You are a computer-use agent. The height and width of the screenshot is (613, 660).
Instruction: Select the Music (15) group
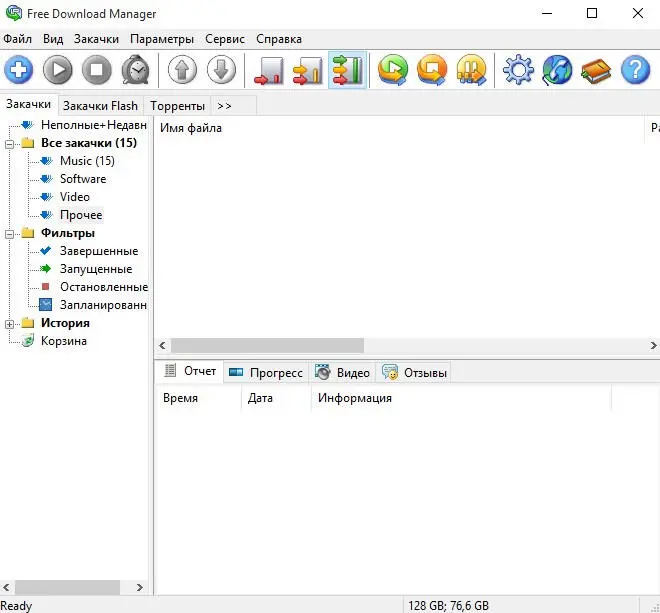pyautogui.click(x=87, y=161)
